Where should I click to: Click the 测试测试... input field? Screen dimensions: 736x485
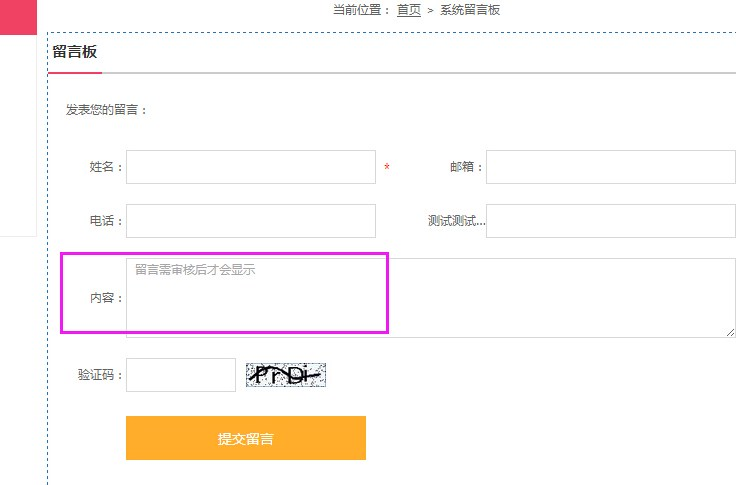(x=611, y=221)
